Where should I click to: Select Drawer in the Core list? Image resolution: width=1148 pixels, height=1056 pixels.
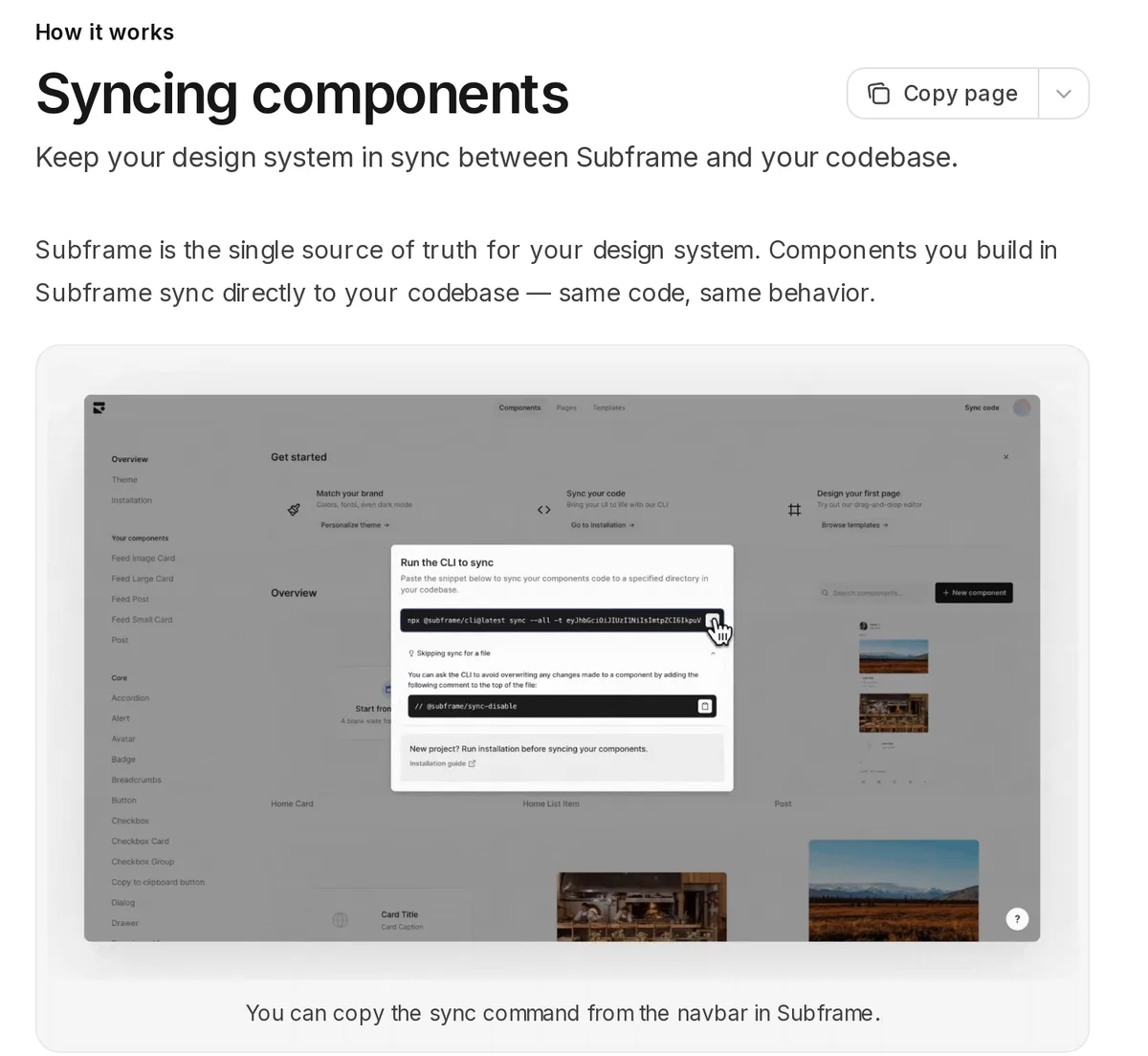124,923
